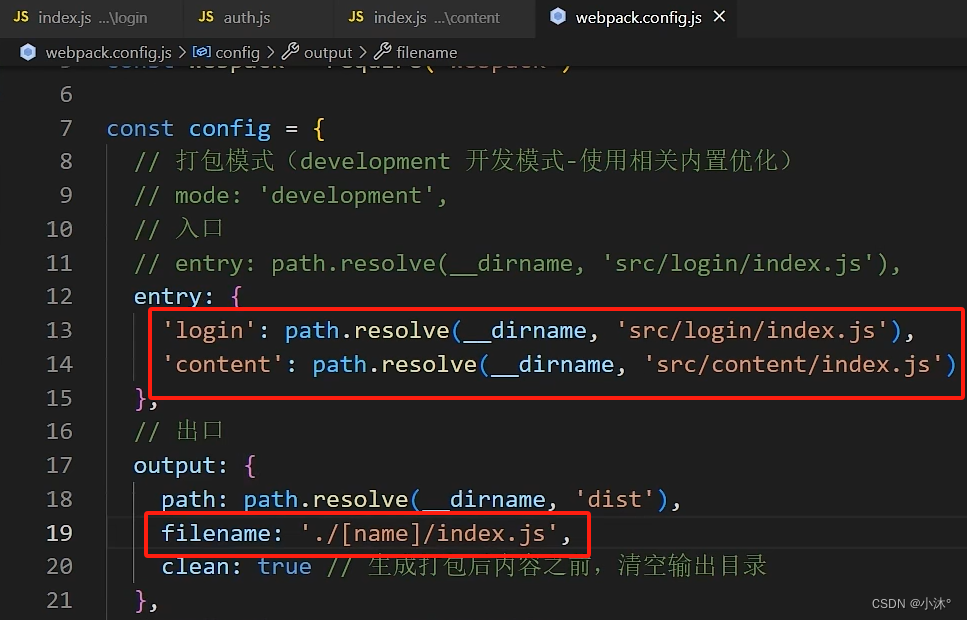Click the JS icon on the content index.js tab
This screenshot has height=620, width=967.
pos(356,17)
